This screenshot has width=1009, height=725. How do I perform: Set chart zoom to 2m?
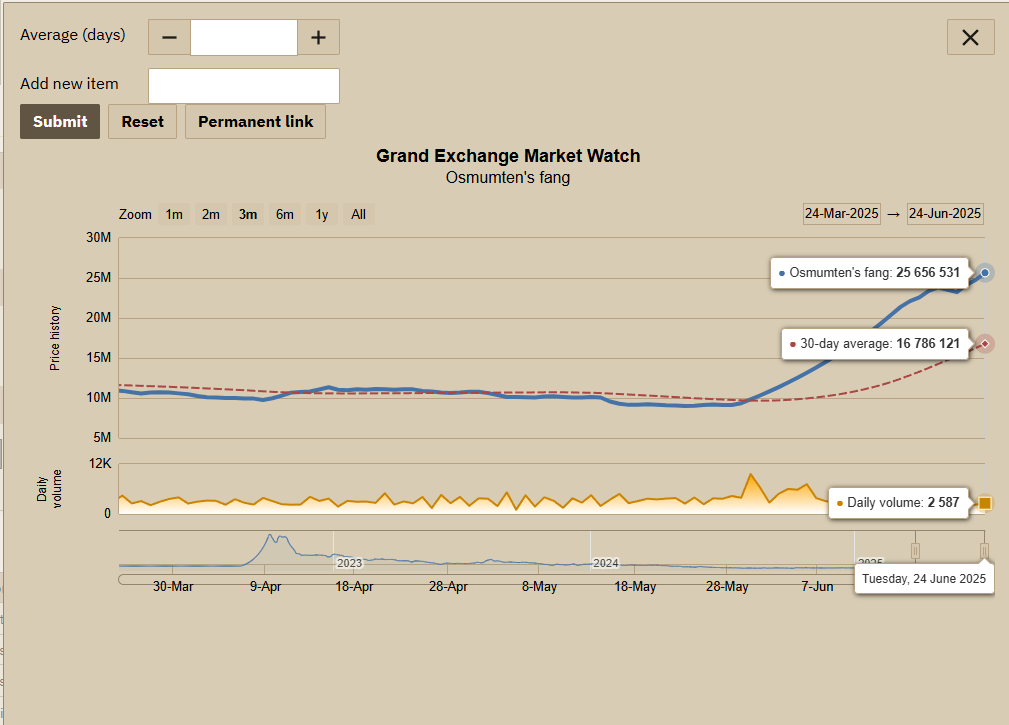pos(210,214)
